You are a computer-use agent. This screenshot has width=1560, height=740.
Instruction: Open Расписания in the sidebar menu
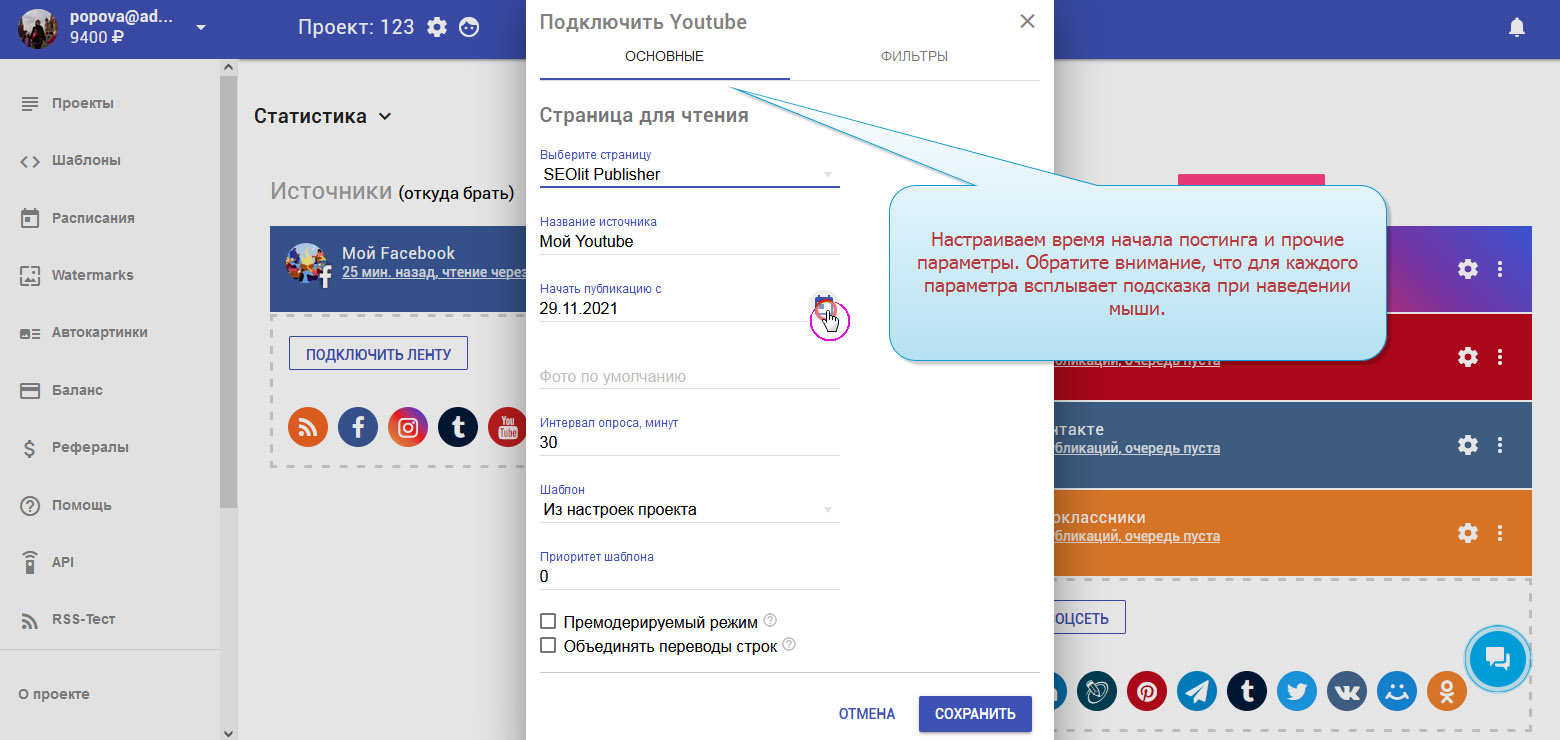93,218
